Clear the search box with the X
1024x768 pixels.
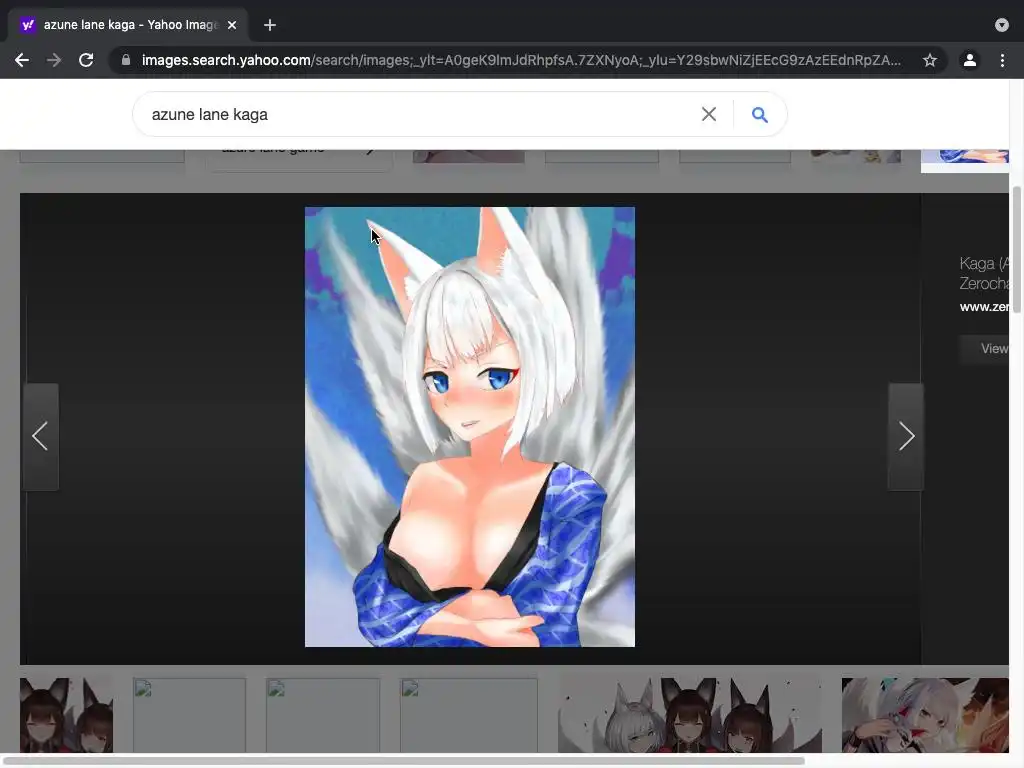coord(709,114)
